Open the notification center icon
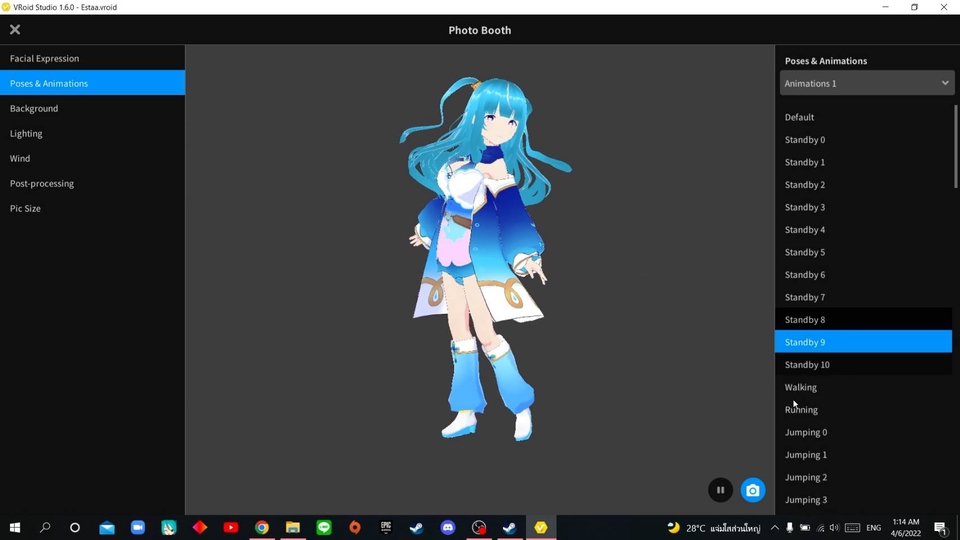Image resolution: width=960 pixels, height=540 pixels. 941,527
